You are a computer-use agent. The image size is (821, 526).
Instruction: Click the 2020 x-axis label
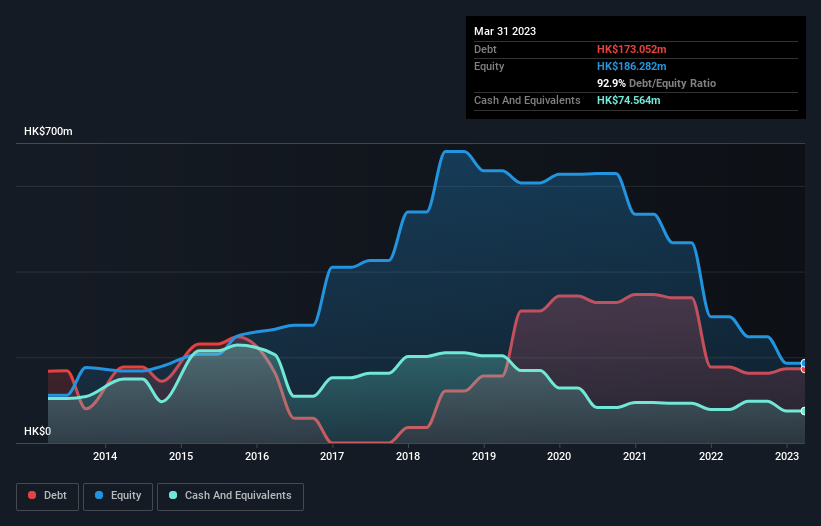click(x=559, y=456)
